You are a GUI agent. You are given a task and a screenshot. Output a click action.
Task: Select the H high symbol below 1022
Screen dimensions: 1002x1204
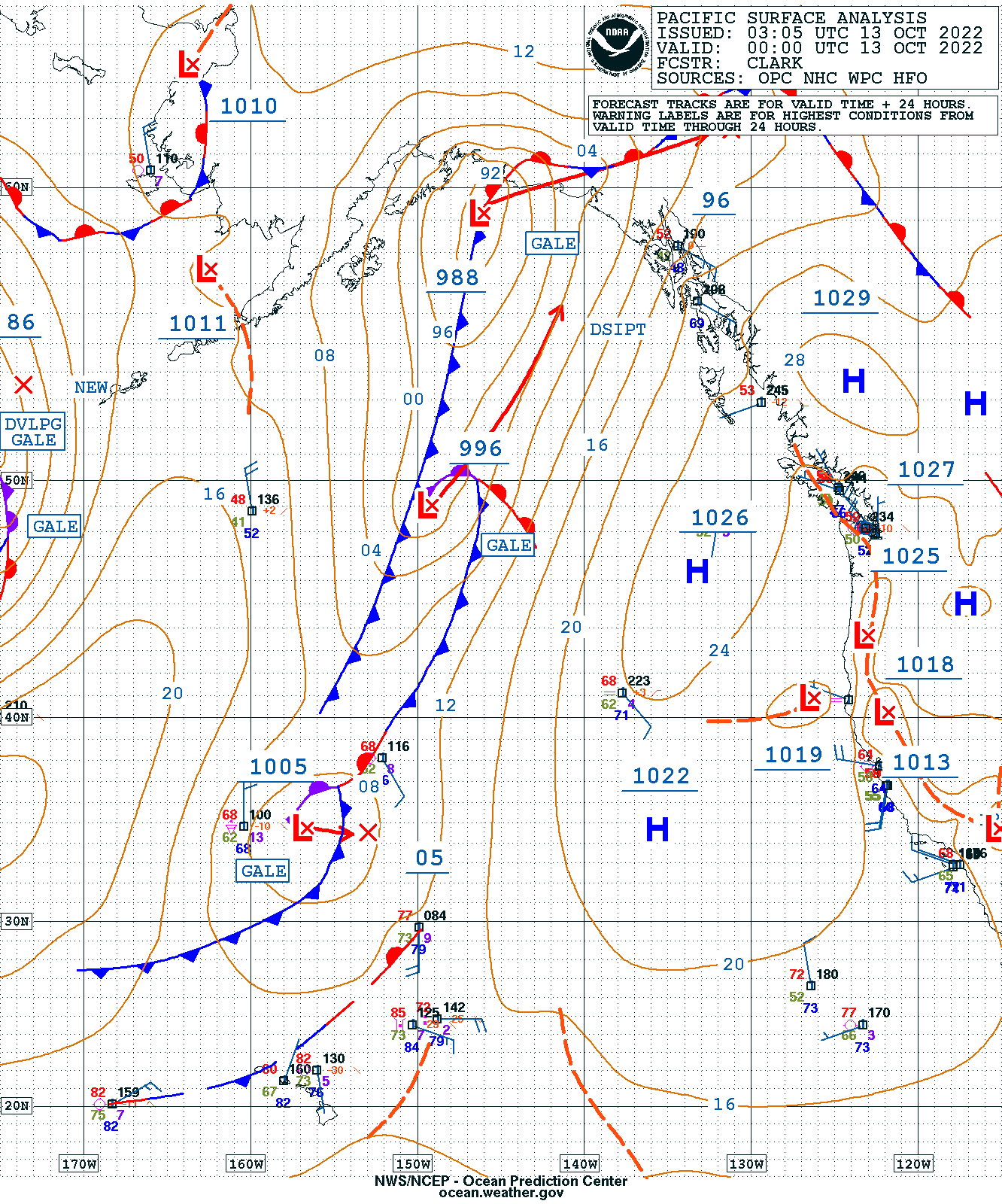click(657, 829)
